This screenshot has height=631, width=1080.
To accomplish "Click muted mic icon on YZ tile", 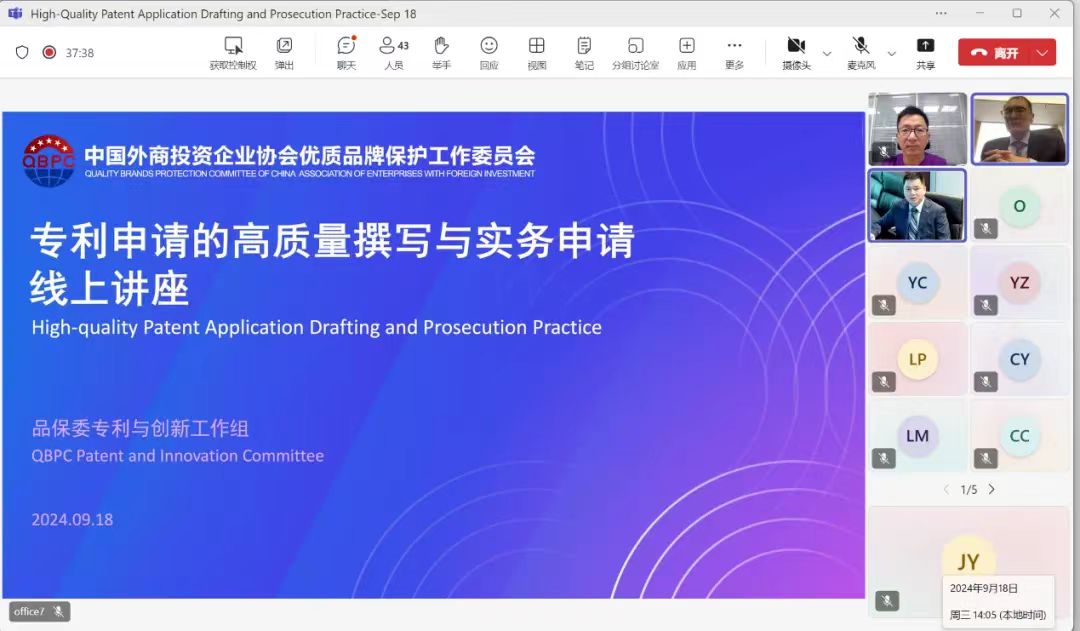I will tap(986, 304).
